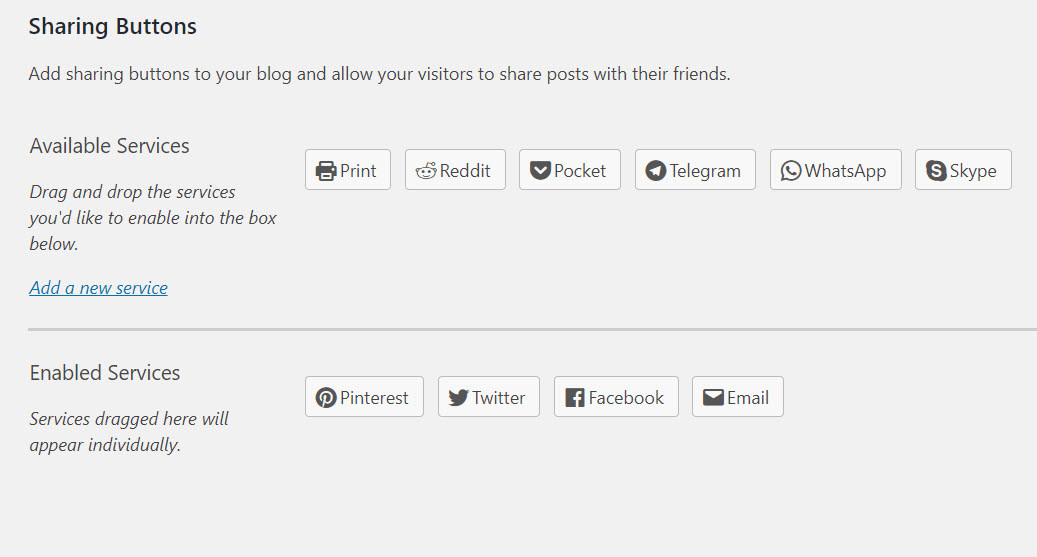Click the Skype S logo icon

tap(936, 171)
